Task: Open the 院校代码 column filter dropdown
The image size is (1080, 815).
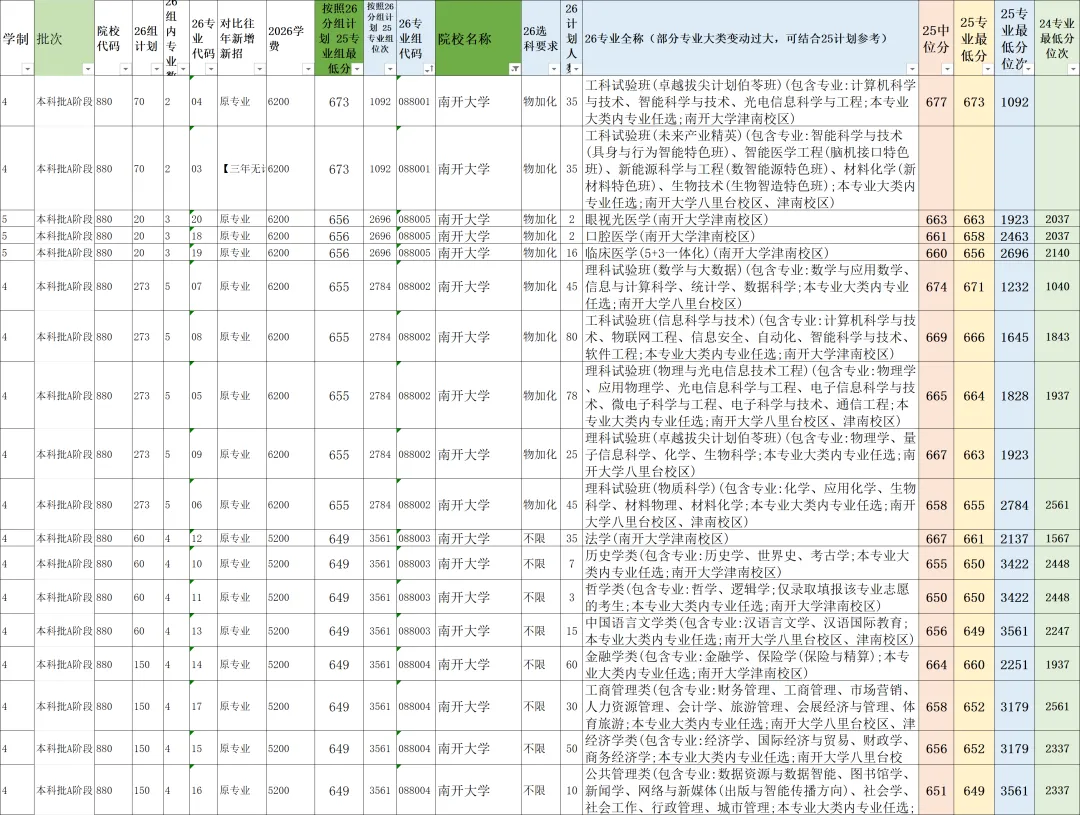Action: tap(125, 69)
